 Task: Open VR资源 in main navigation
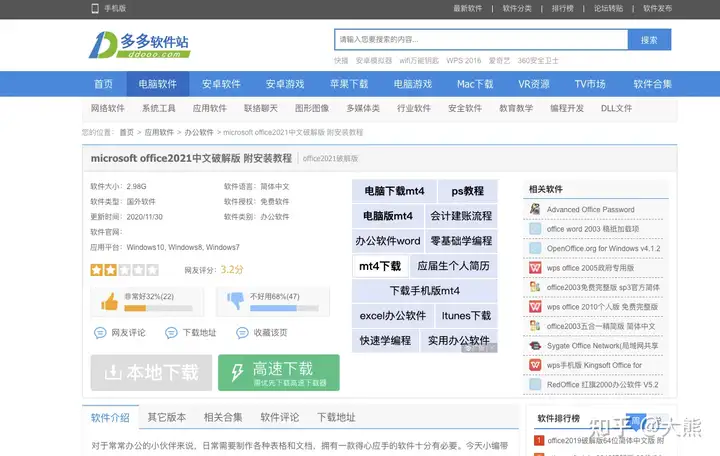click(534, 84)
